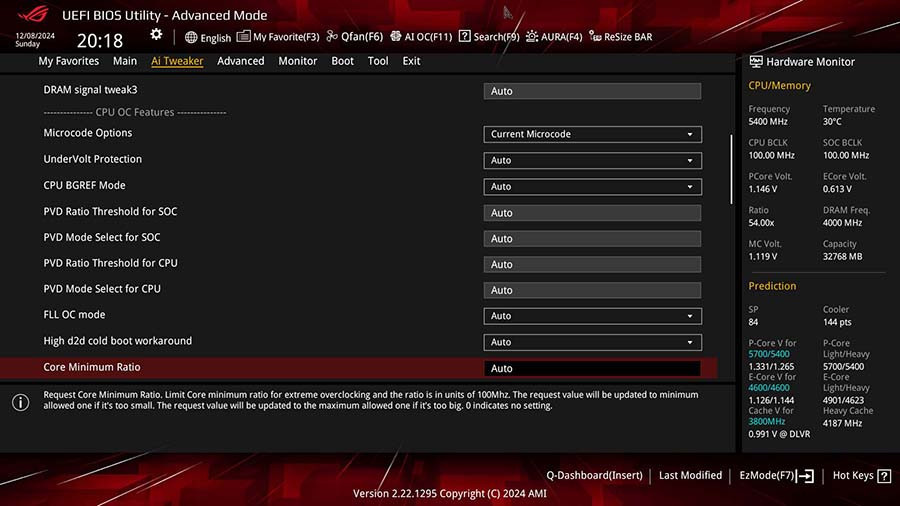This screenshot has height=506, width=900.
Task: Click the Hardware Monitor display icon
Action: (x=756, y=61)
